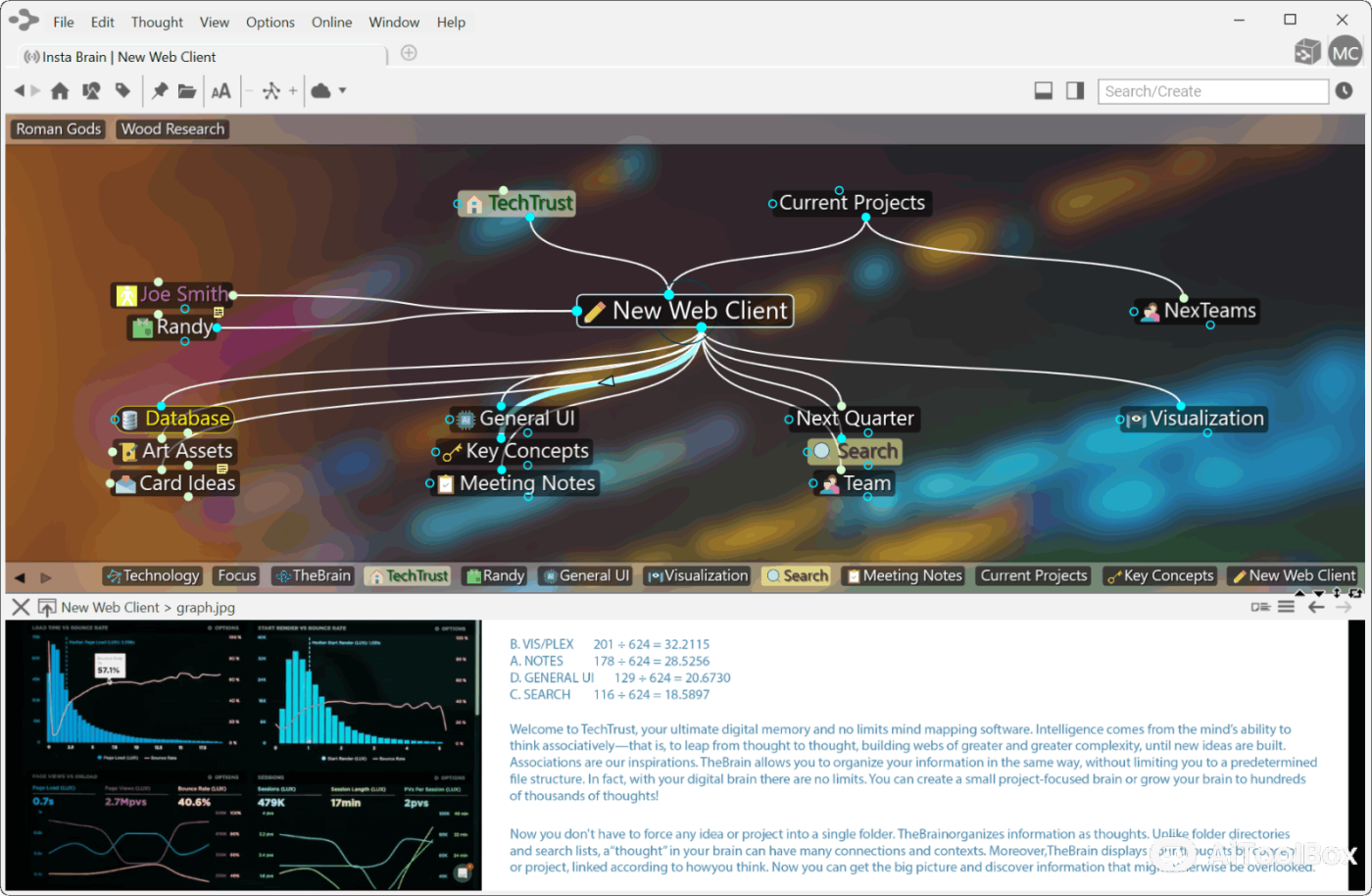Click the Meeting Notes item in history bar
This screenshot has width=1372, height=896.
coord(905,576)
